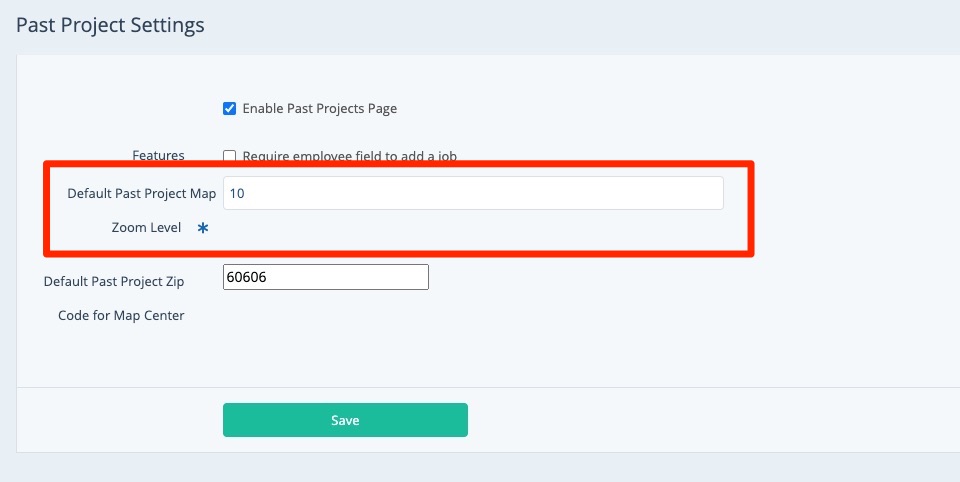Click the empty right end of the zoom level field
The height and width of the screenshot is (482, 960).
(680, 193)
